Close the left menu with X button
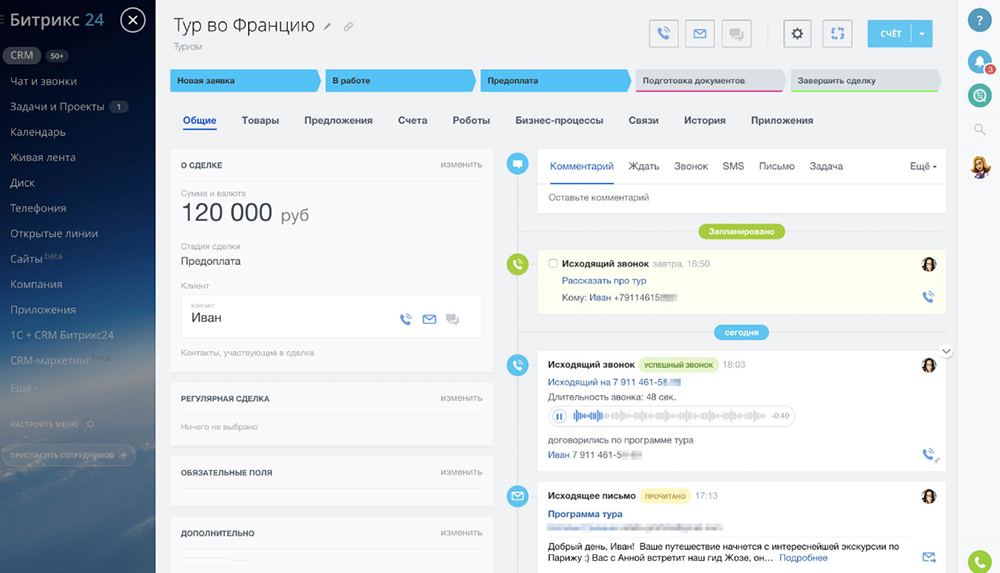 point(133,20)
